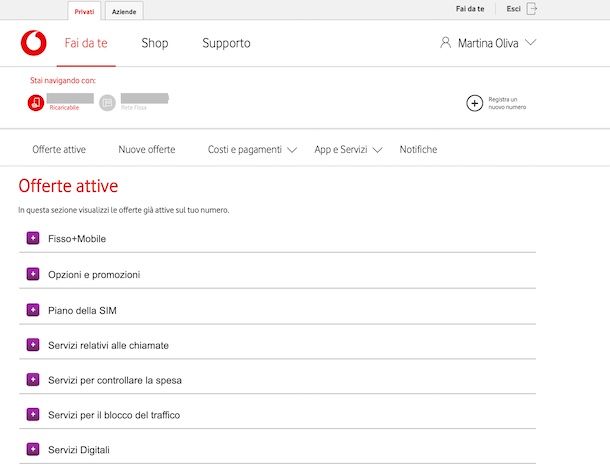Screen dimensions: 610x474
Task: Open the App e Servizi dropdown
Action: (348, 149)
